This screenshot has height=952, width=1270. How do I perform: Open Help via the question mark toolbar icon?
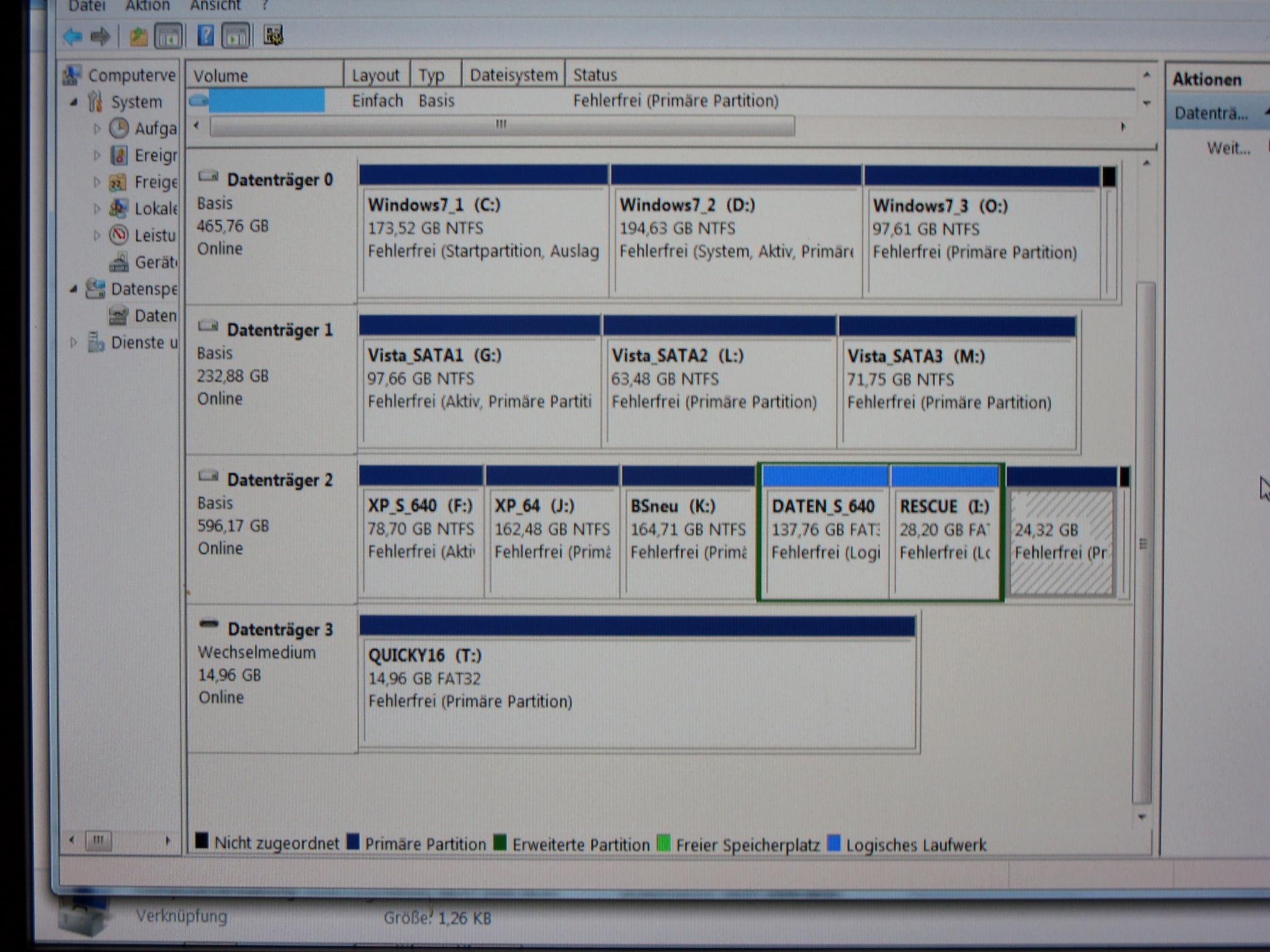tap(205, 35)
